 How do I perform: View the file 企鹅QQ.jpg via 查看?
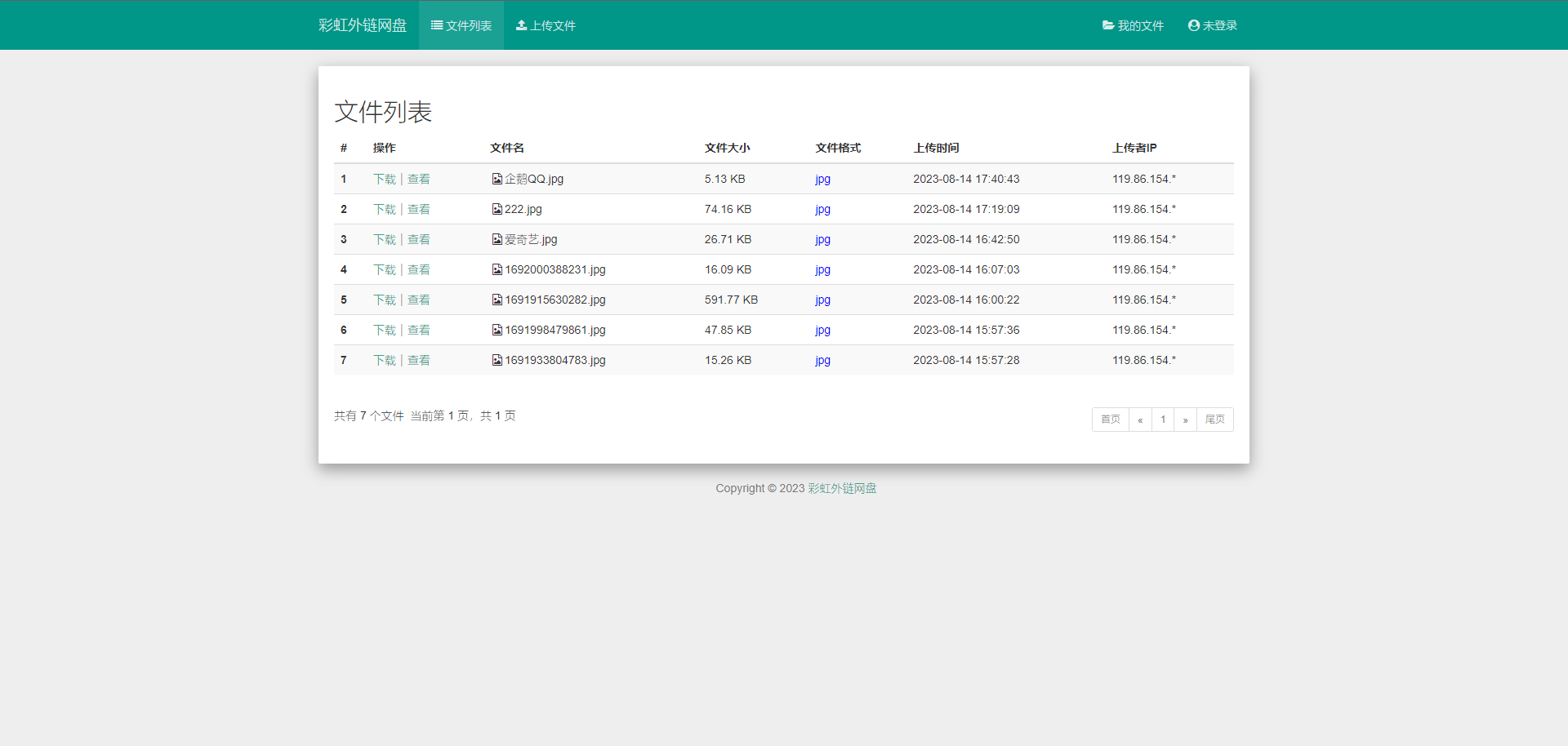(419, 179)
